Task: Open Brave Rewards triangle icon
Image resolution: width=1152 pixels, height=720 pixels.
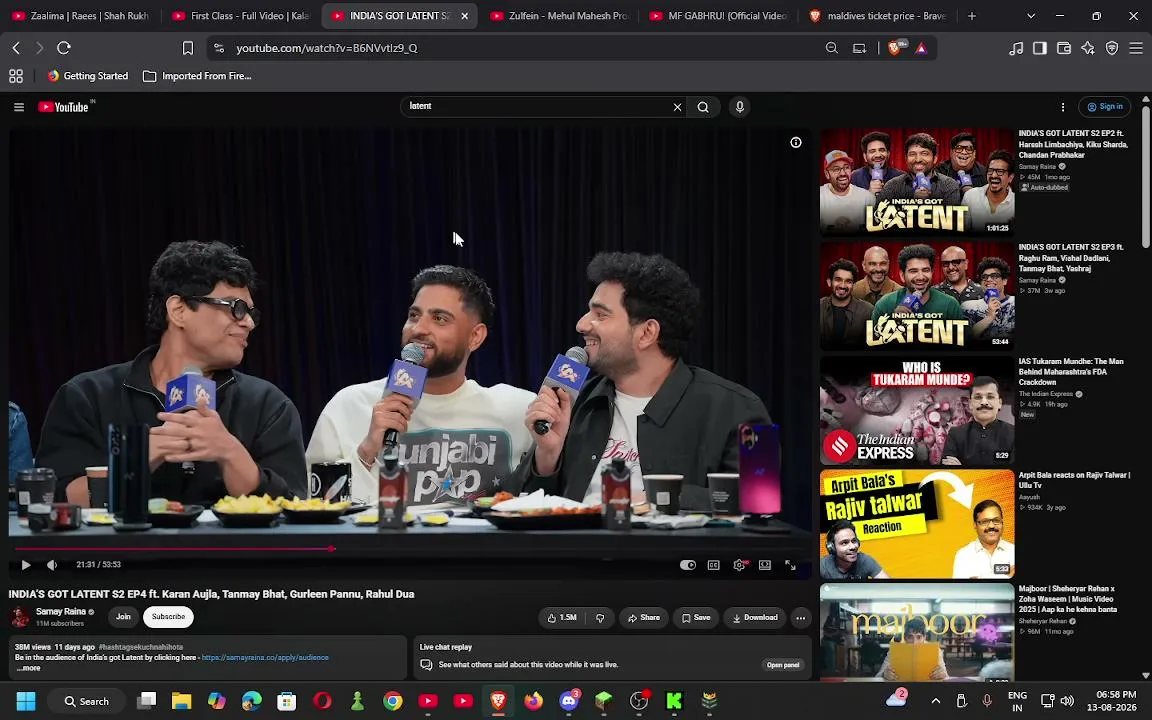Action: (x=921, y=48)
